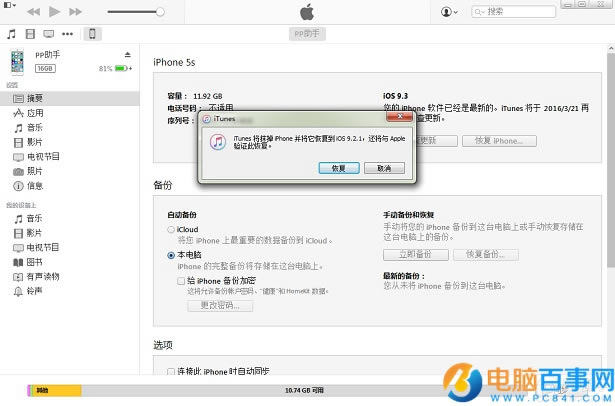Select 摘要 in the sidebar
This screenshot has height=406, width=615.
pyautogui.click(x=70, y=98)
